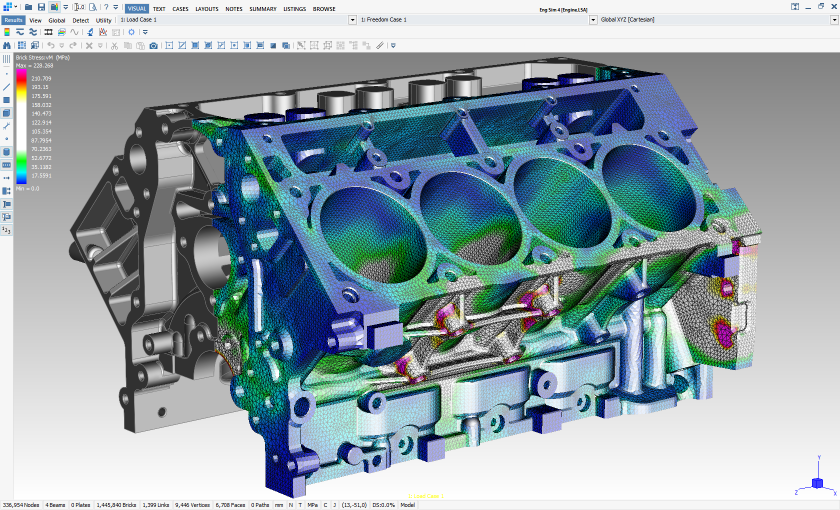Click the help question mark icon
840x510 pixels.
[105, 7]
